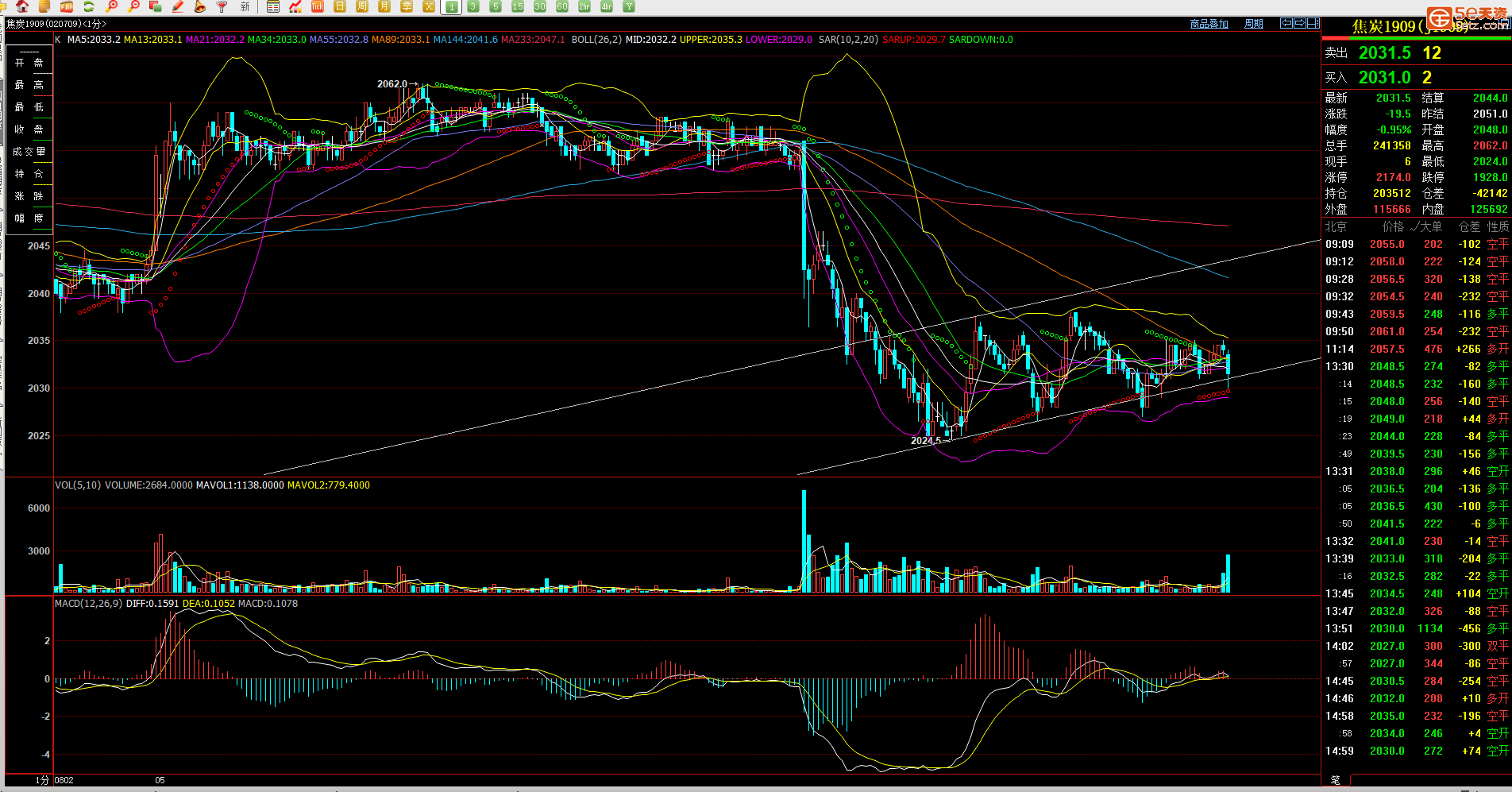Click the F10 info icon in toolbar
Viewport: 1512px width, 792px height.
(67, 6)
